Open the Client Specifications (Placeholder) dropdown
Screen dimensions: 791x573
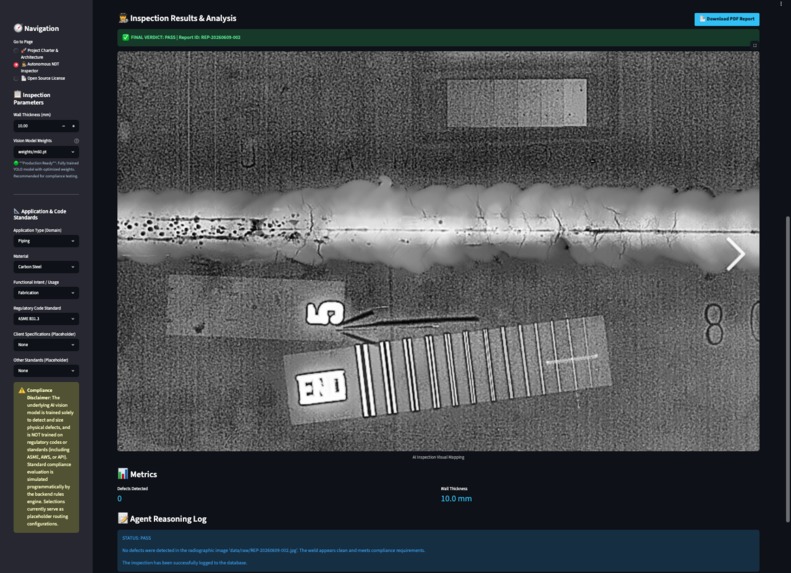click(x=46, y=345)
